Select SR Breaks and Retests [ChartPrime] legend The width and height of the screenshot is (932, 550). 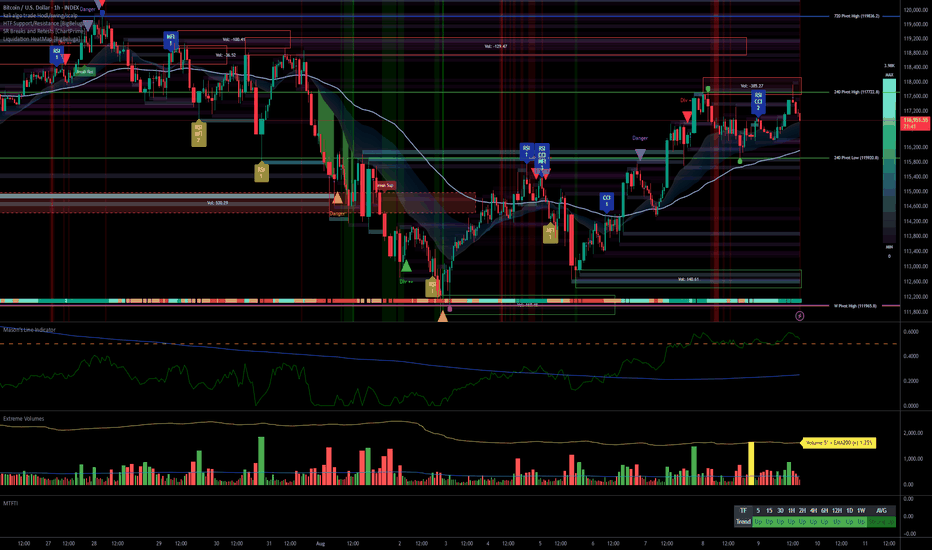pyautogui.click(x=43, y=31)
